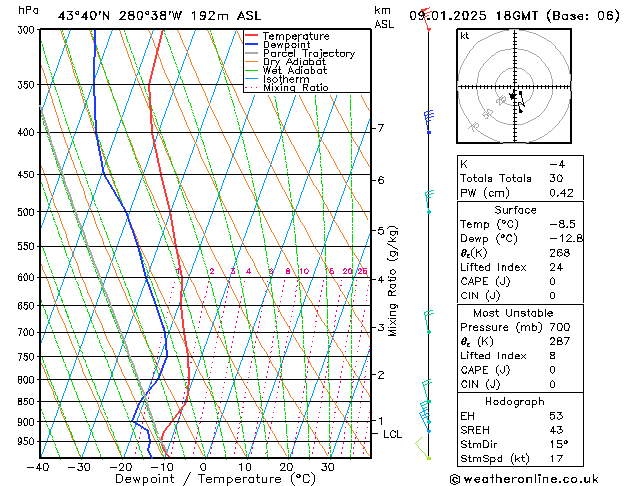Click the Most Unstable Lifted Index value 8
The width and height of the screenshot is (629, 486).
pos(553,356)
